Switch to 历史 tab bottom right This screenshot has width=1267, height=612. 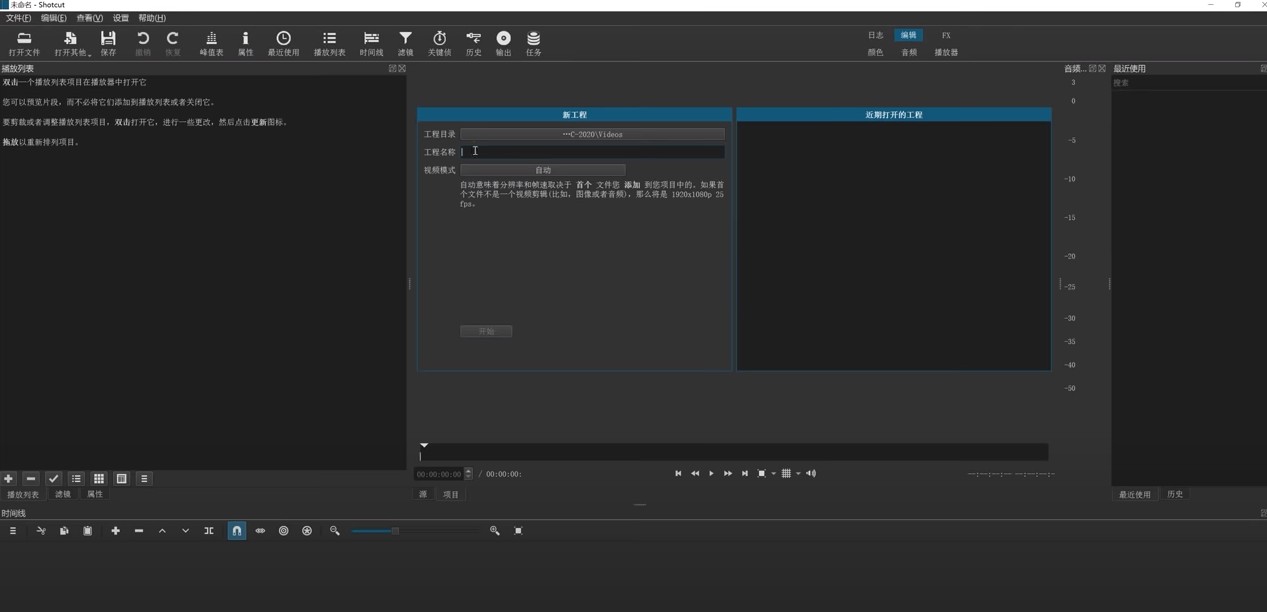pos(1175,494)
